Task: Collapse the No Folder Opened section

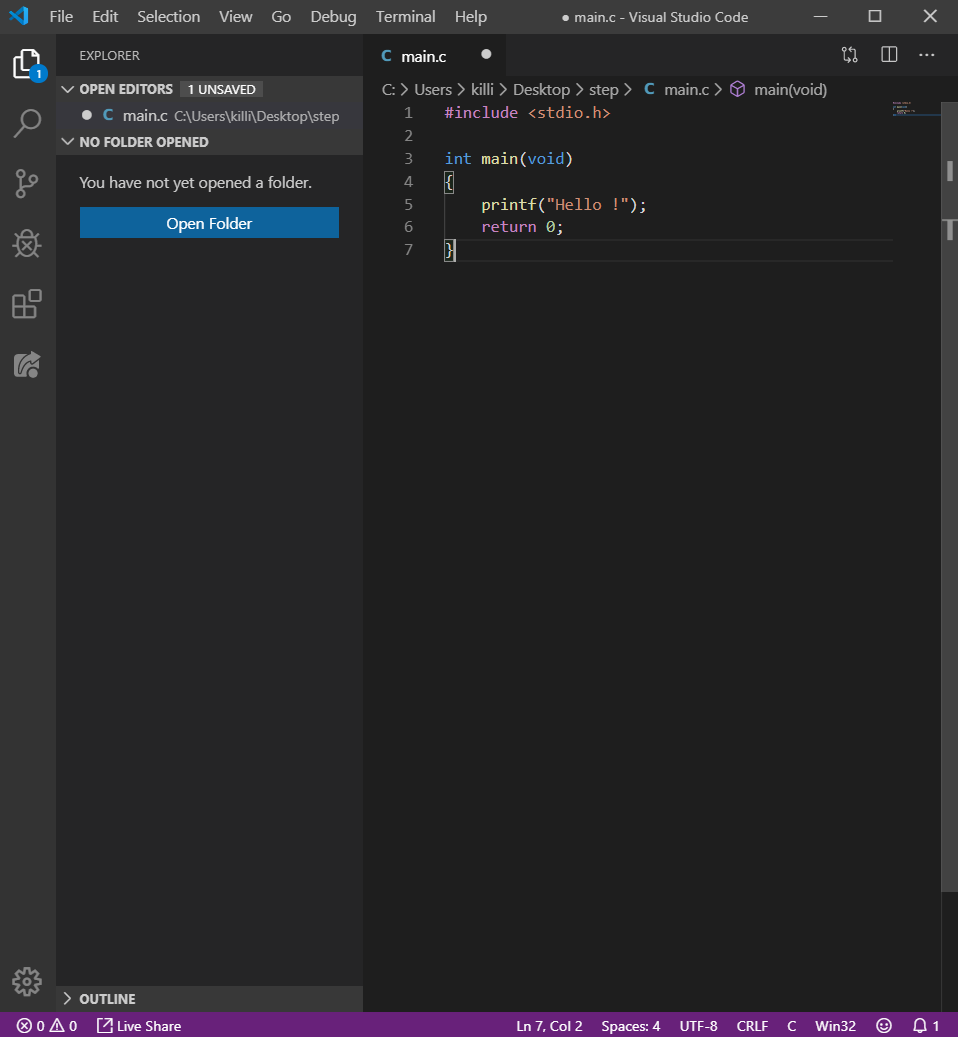Action: coord(68,142)
